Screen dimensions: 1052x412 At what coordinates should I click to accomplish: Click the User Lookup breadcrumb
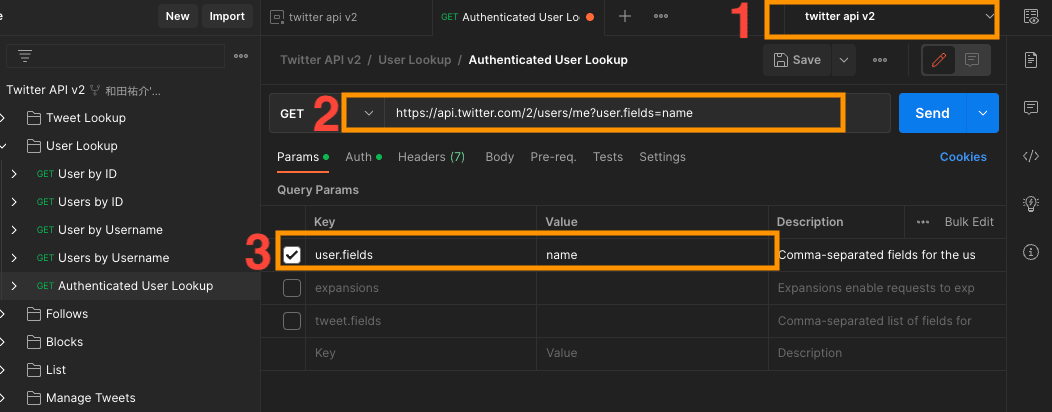(415, 60)
